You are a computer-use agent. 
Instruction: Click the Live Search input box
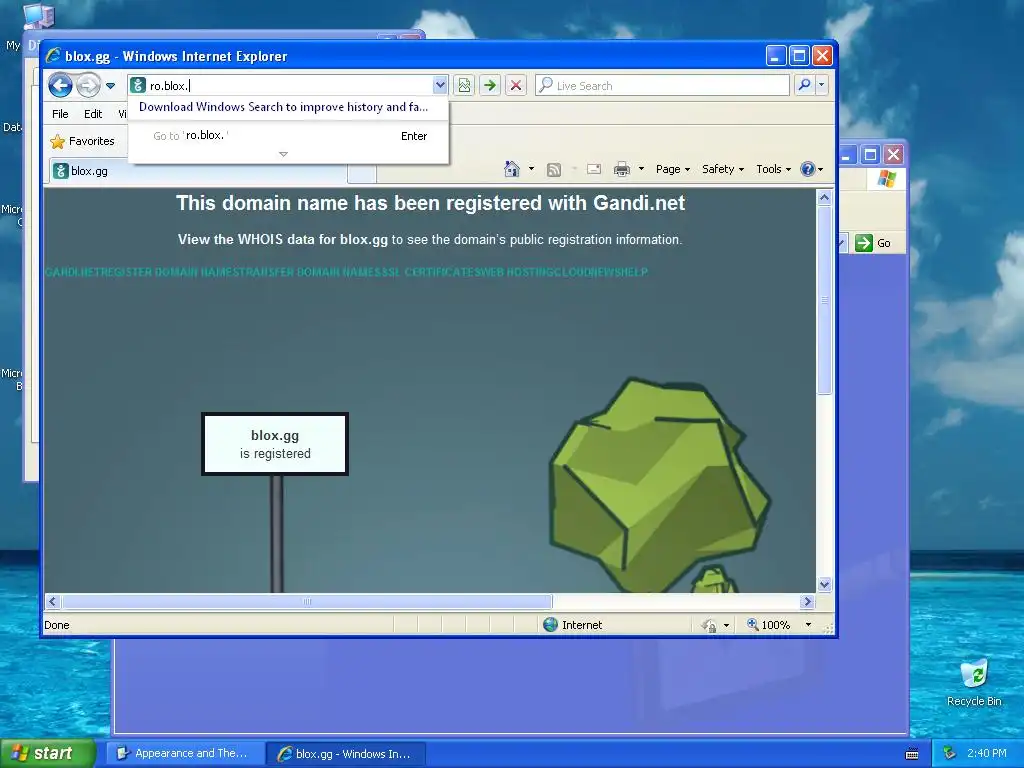[x=662, y=85]
